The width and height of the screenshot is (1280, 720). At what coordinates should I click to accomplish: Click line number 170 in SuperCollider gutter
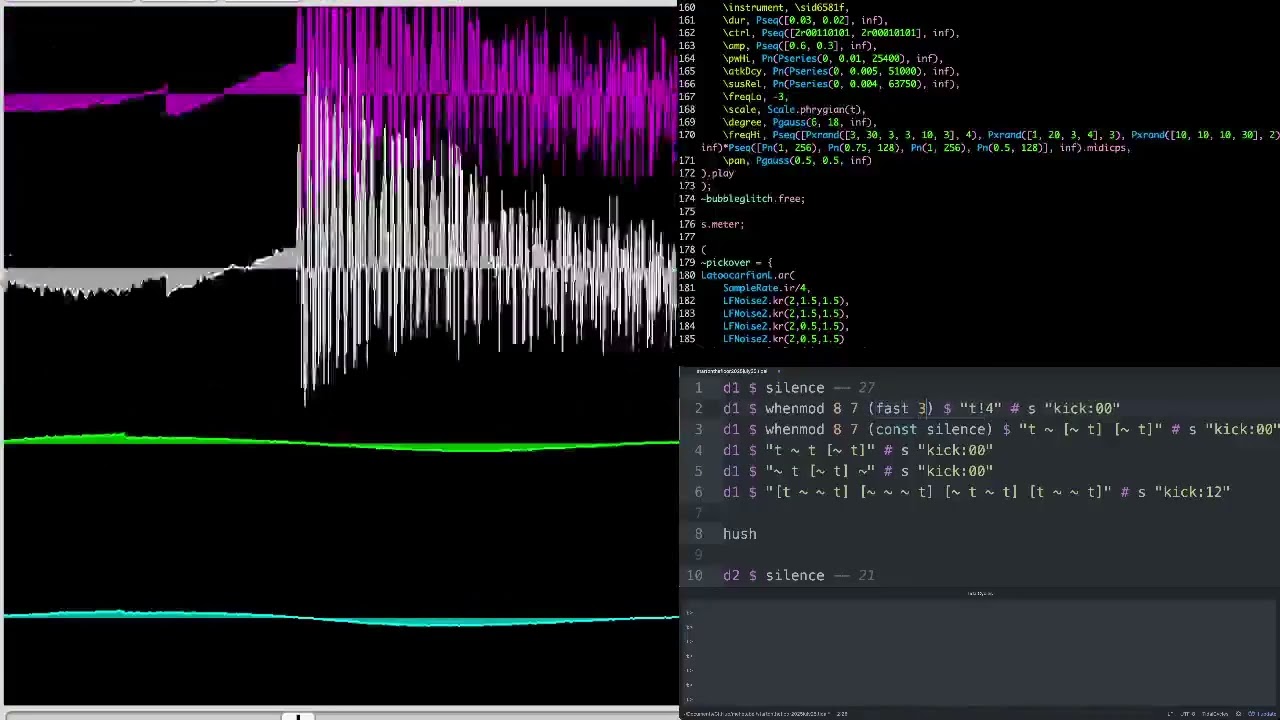pyautogui.click(x=687, y=135)
